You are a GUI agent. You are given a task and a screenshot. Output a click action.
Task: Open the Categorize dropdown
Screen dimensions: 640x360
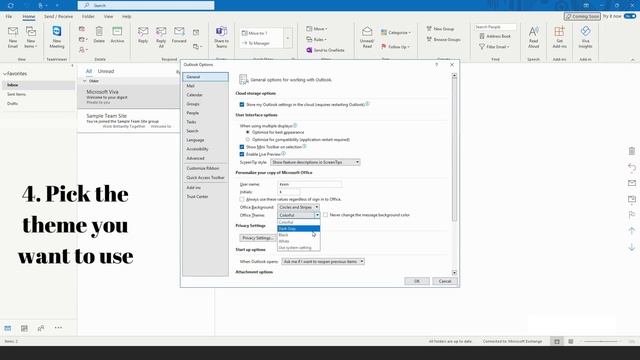pyautogui.click(x=396, y=33)
